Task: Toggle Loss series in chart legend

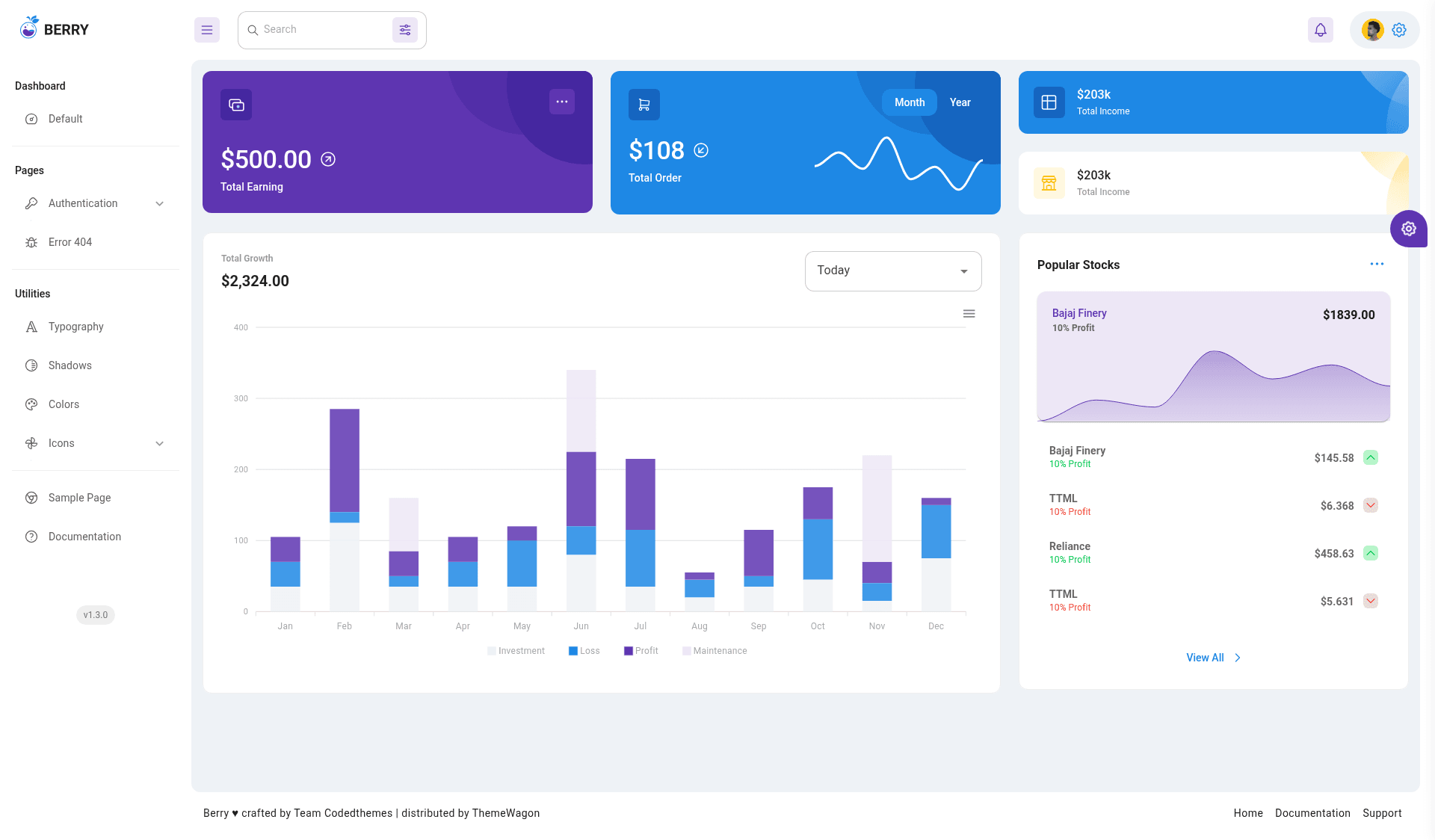Action: click(x=584, y=651)
